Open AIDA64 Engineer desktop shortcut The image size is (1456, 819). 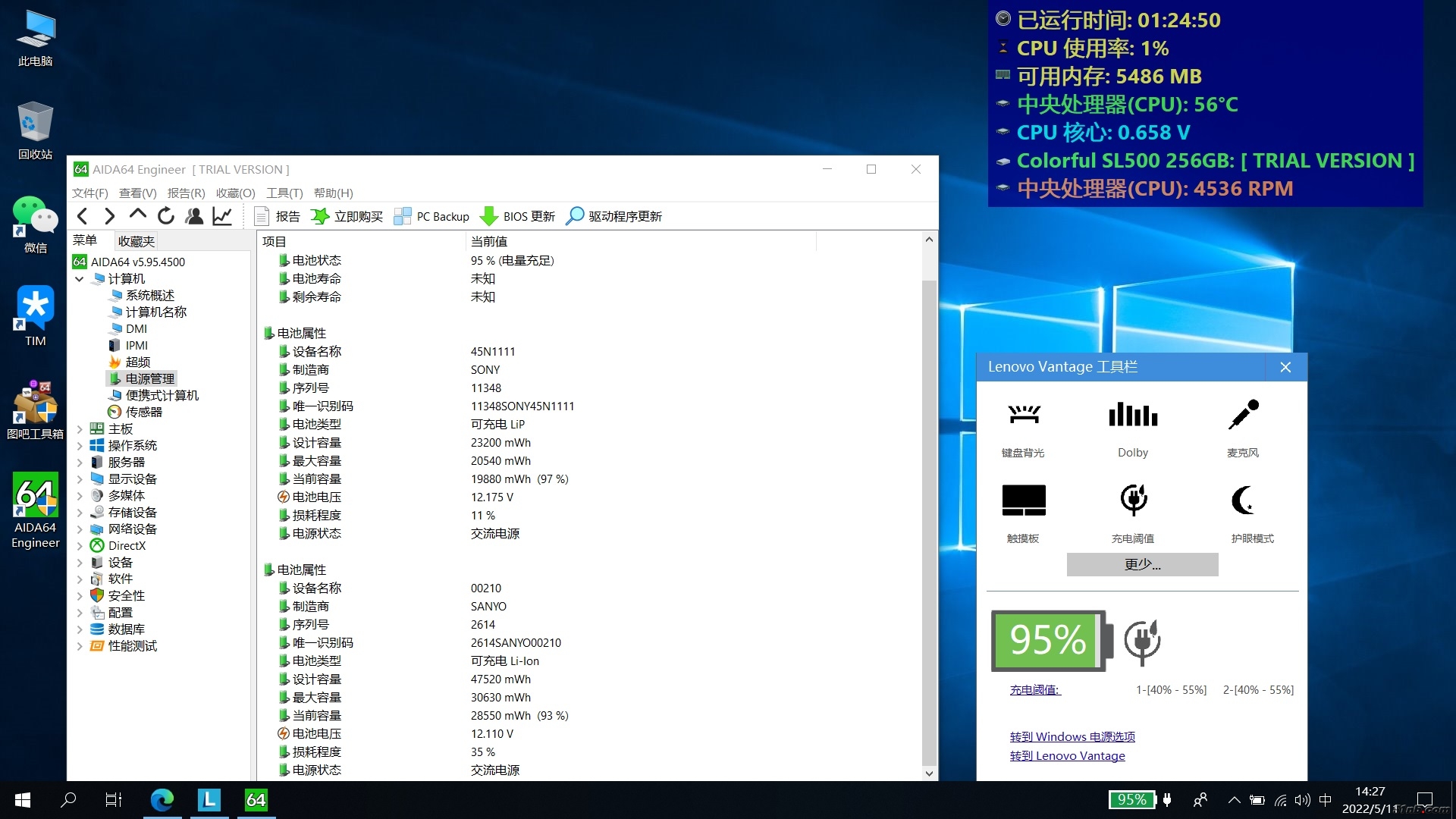coord(35,511)
